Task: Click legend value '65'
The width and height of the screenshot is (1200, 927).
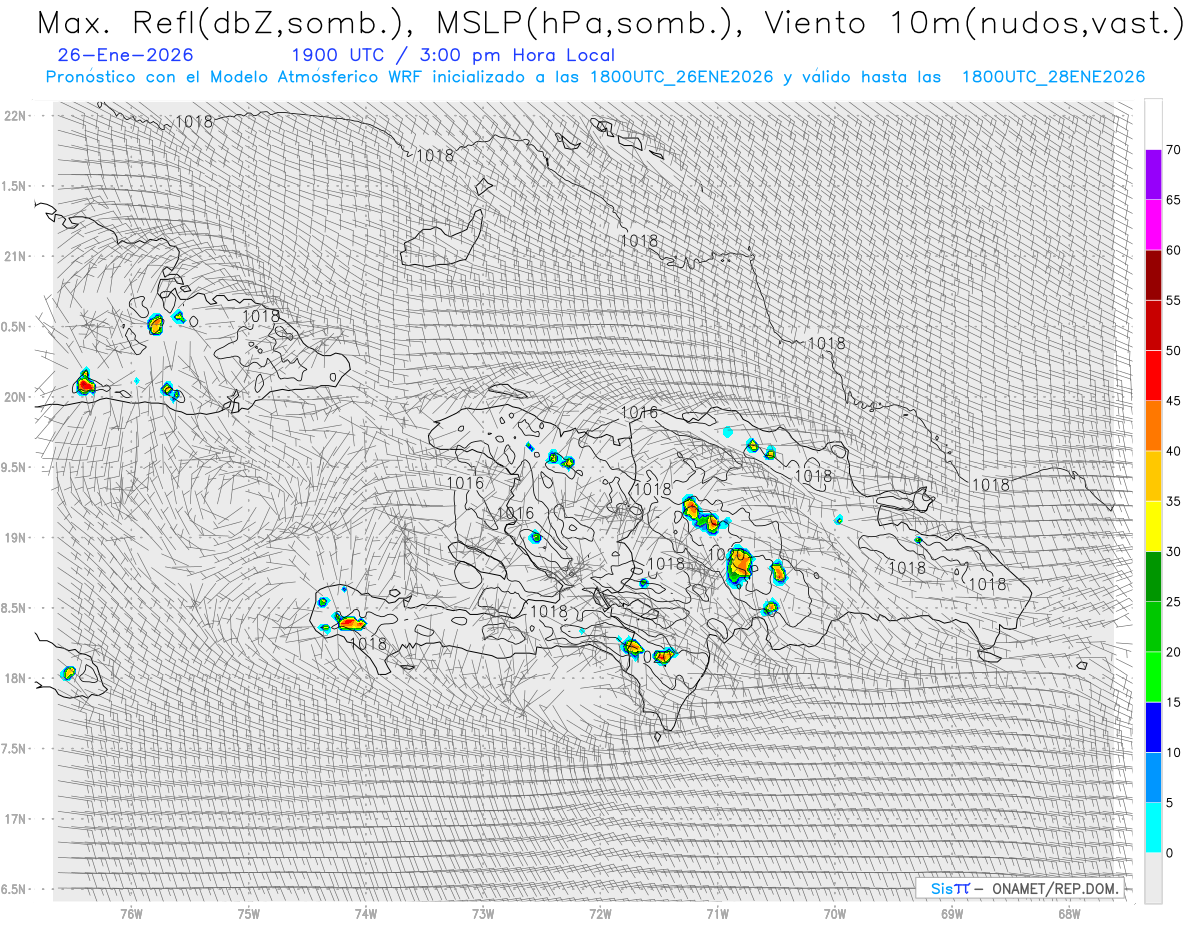Action: click(1173, 200)
